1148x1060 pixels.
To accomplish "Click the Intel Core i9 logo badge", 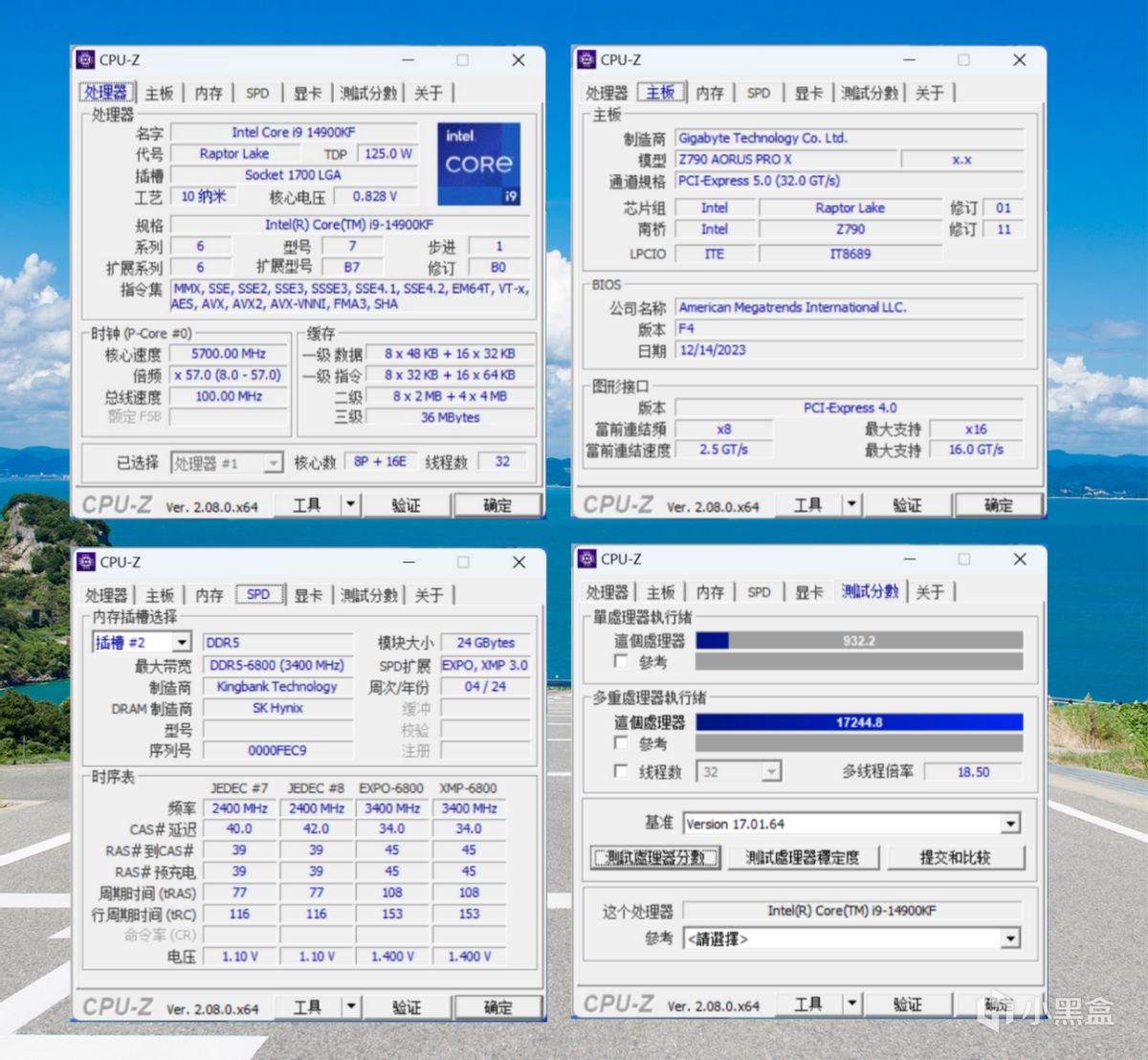I will 479,163.
